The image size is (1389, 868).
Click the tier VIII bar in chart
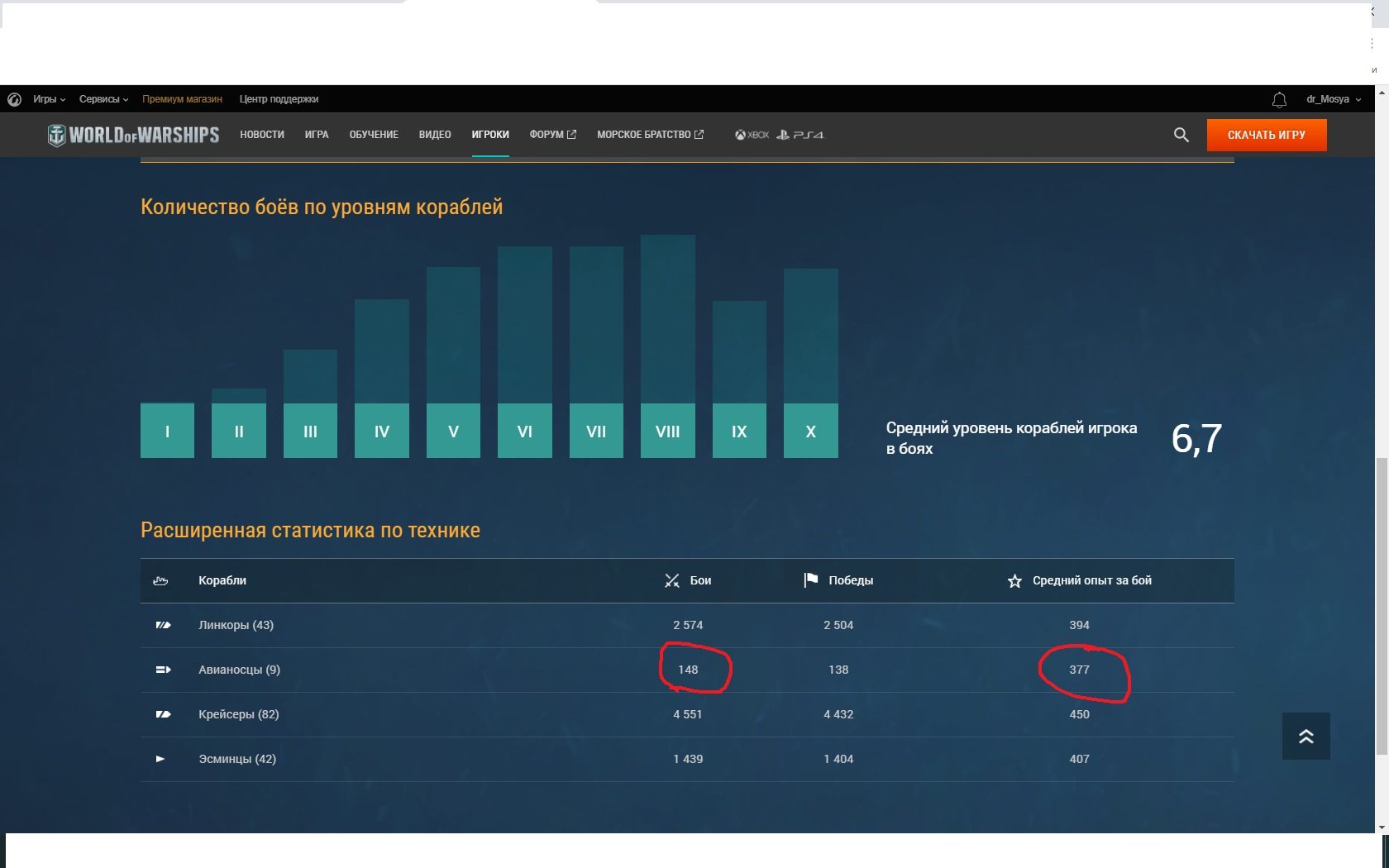coord(667,346)
